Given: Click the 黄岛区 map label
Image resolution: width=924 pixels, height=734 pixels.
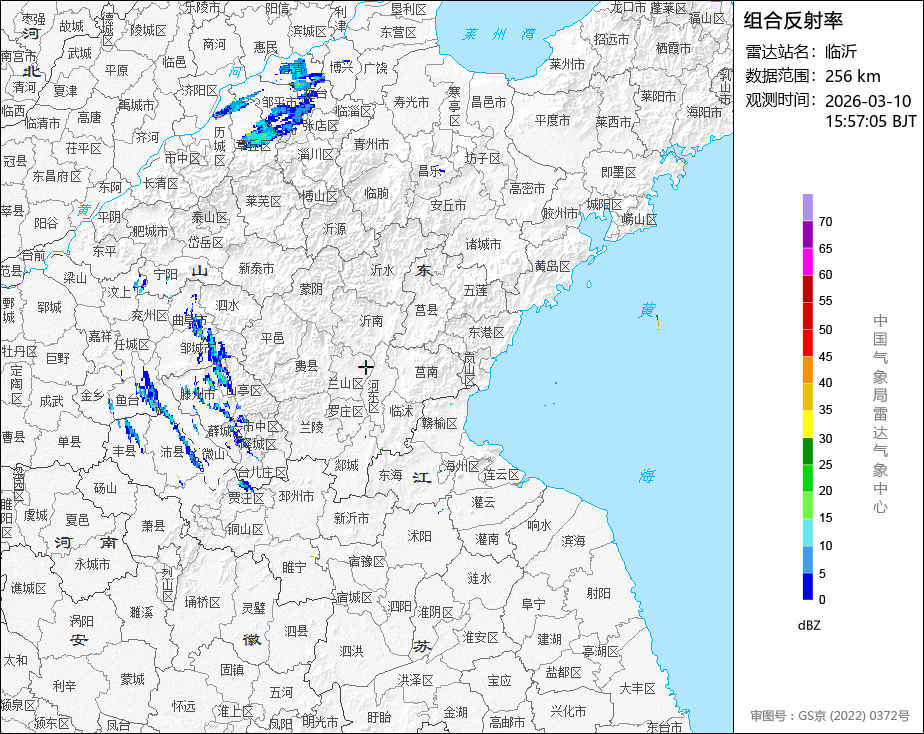Looking at the screenshot, I should coord(552,266).
